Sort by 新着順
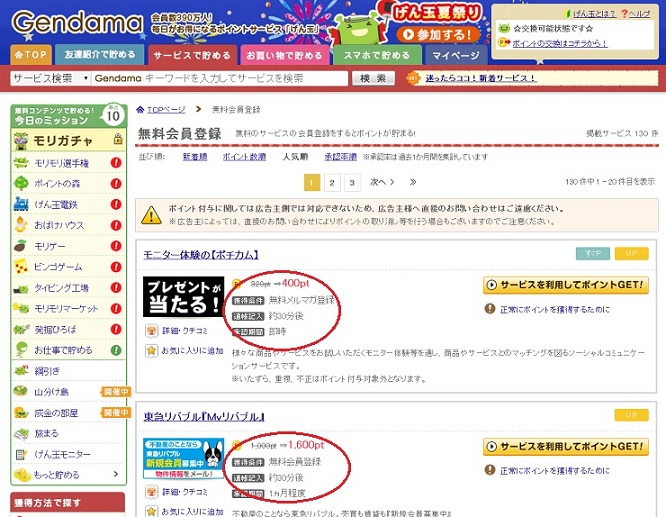 click(x=195, y=157)
